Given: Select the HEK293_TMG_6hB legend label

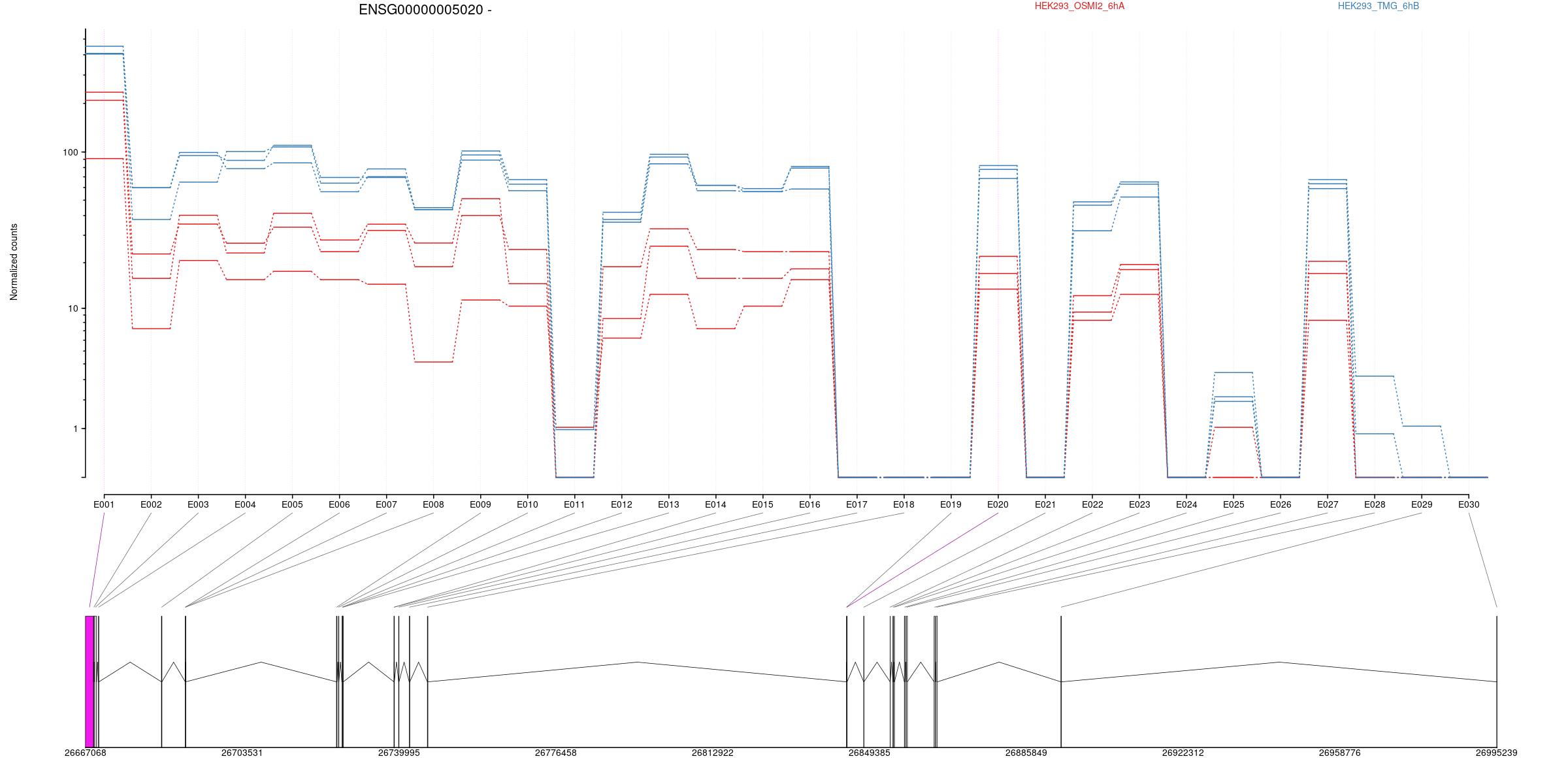Looking at the screenshot, I should pyautogui.click(x=1379, y=6).
